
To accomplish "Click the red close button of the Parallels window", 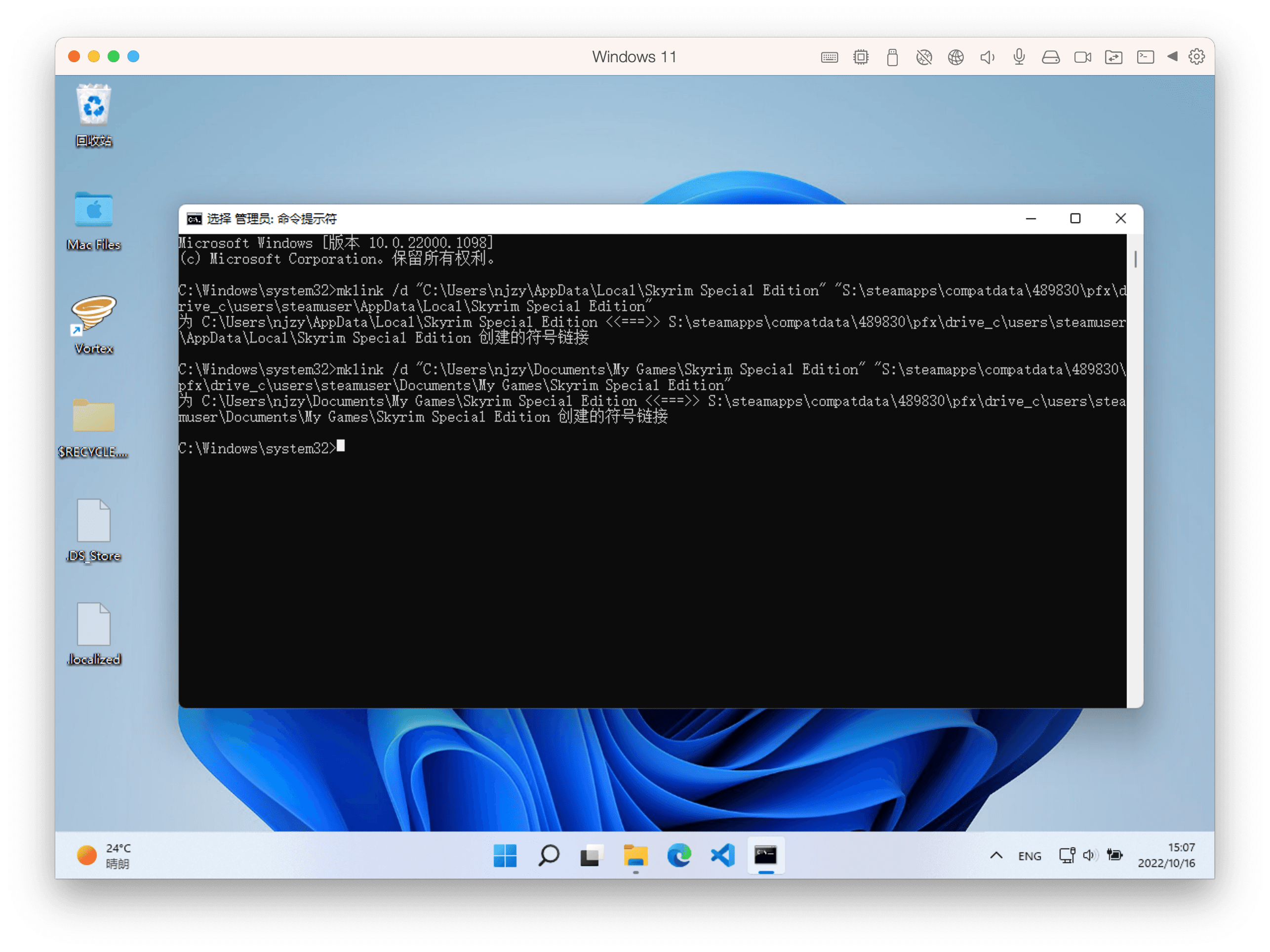I will point(74,56).
